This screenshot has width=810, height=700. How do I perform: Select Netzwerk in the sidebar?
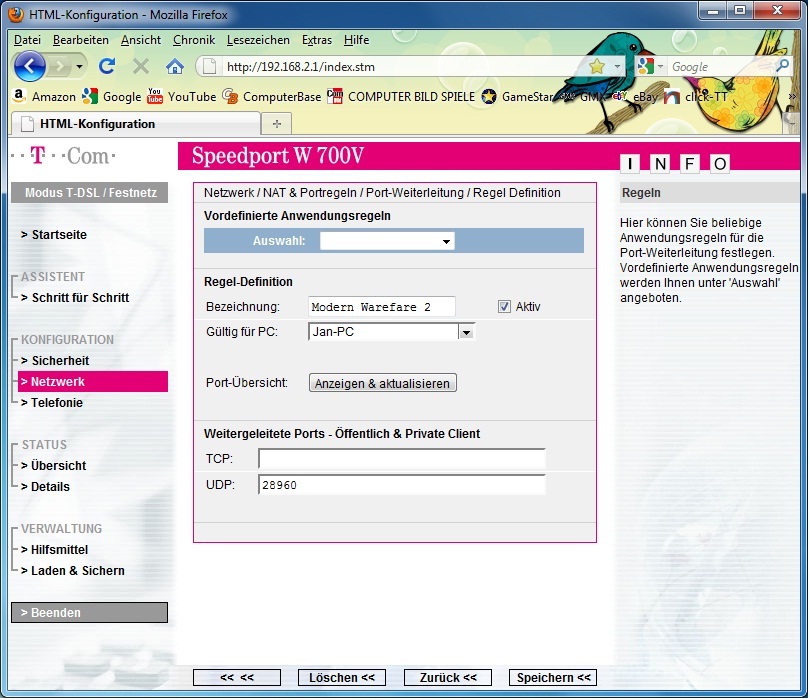[93, 382]
